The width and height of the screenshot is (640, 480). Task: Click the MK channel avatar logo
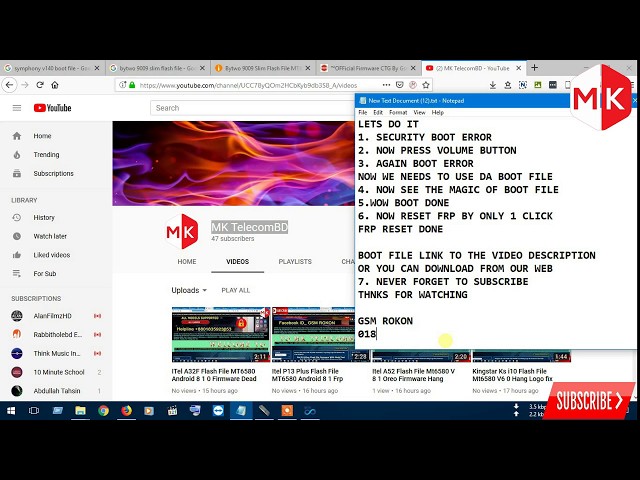182,231
